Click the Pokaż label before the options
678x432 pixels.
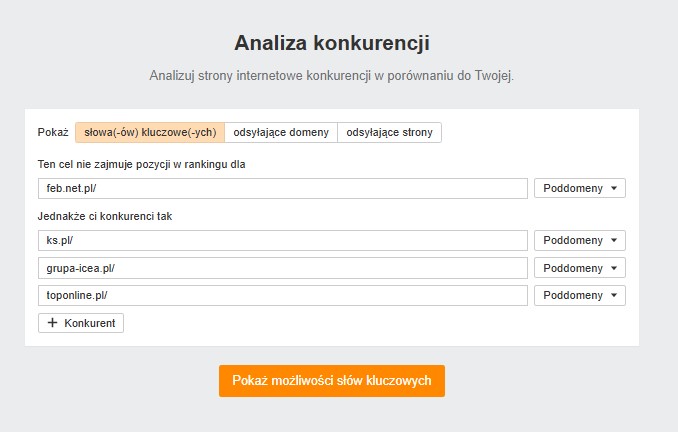(x=53, y=132)
